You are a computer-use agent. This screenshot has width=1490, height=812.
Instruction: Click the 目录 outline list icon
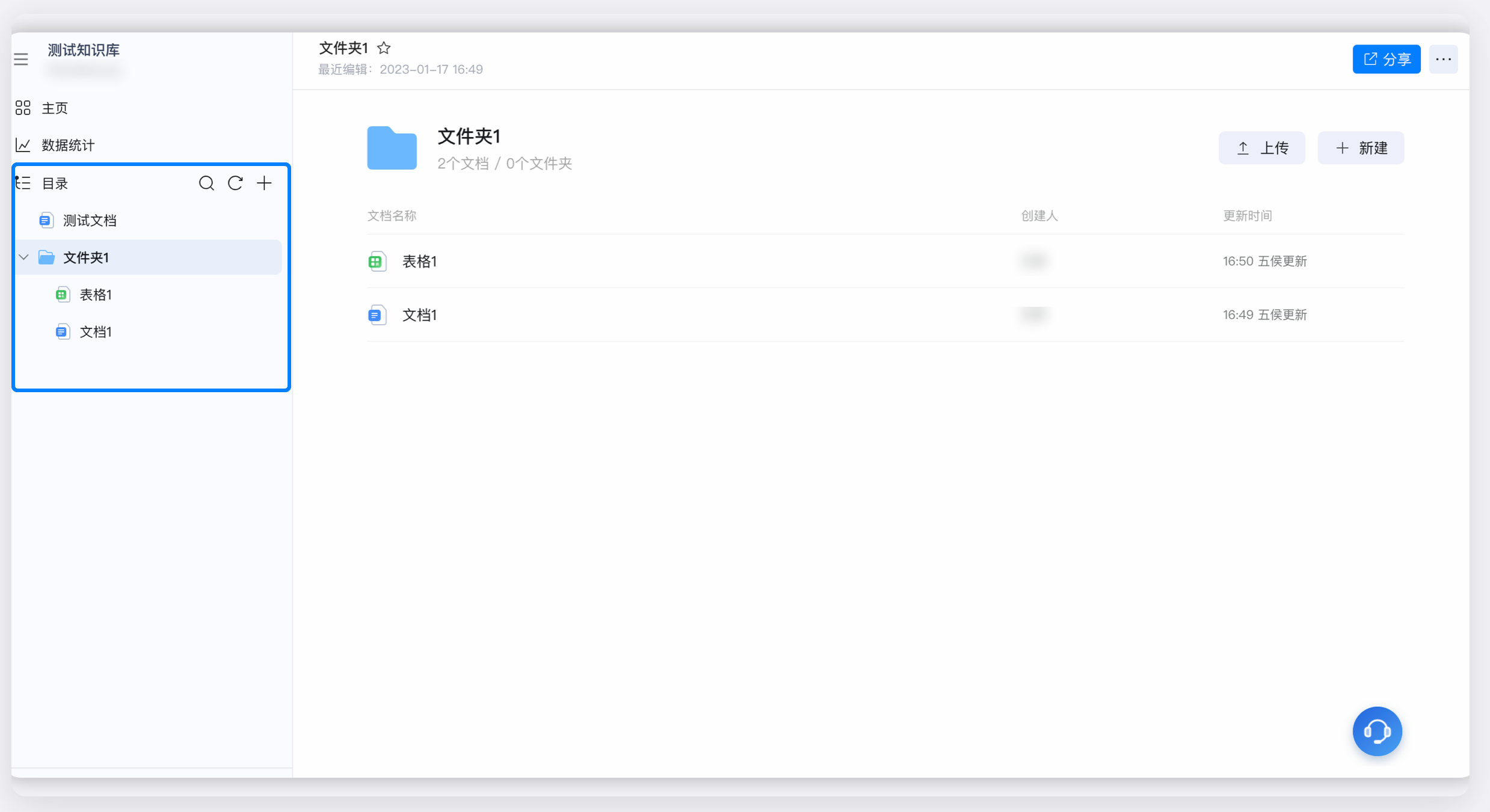tap(23, 183)
